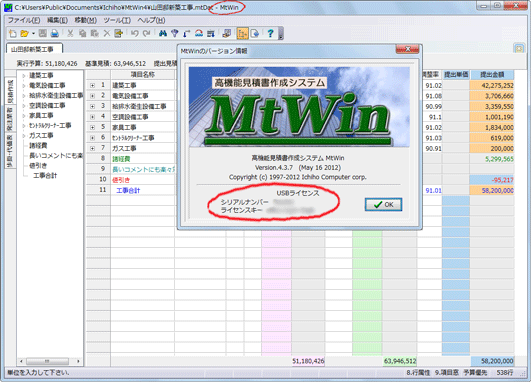Click the 項目名称 column header
The height and width of the screenshot is (382, 531).
pyautogui.click(x=143, y=75)
